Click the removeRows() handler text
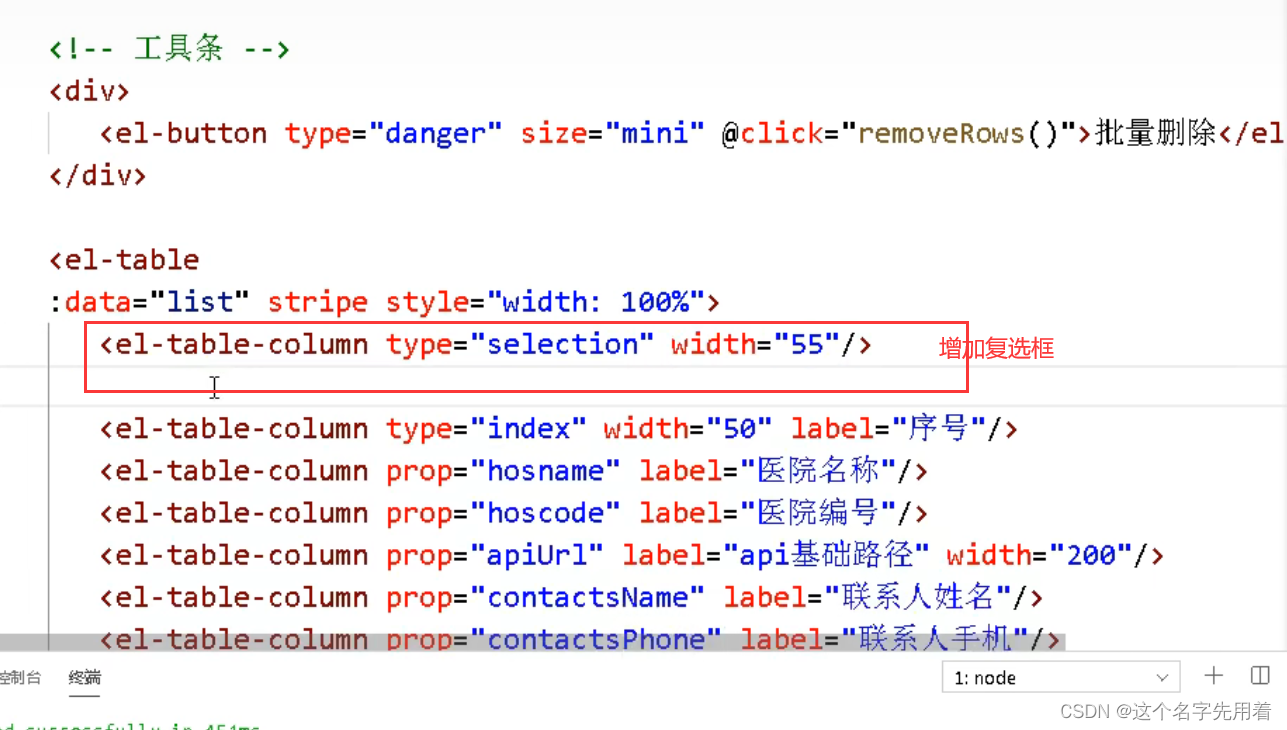The height and width of the screenshot is (730, 1287). pos(958,133)
